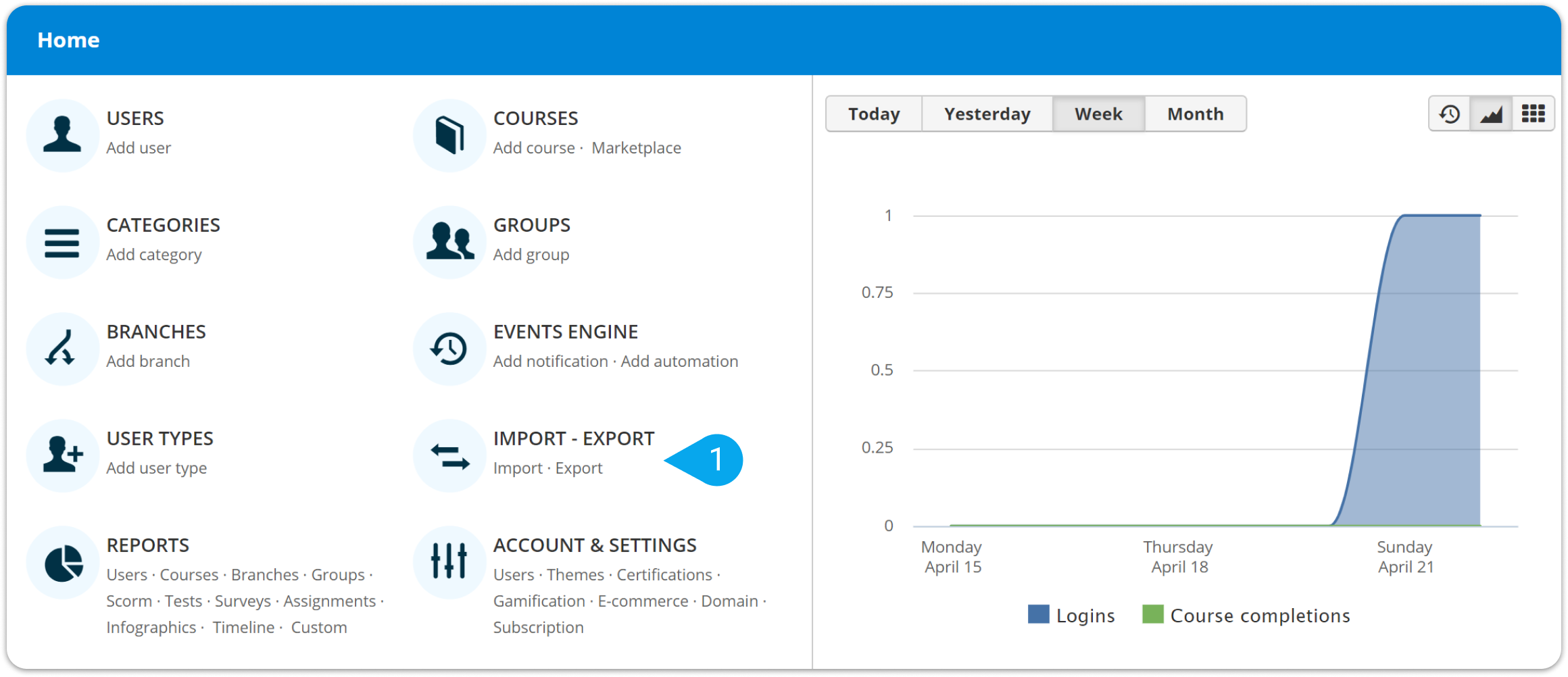Open the COURSES heading link
This screenshot has height=677, width=1568.
click(x=535, y=118)
